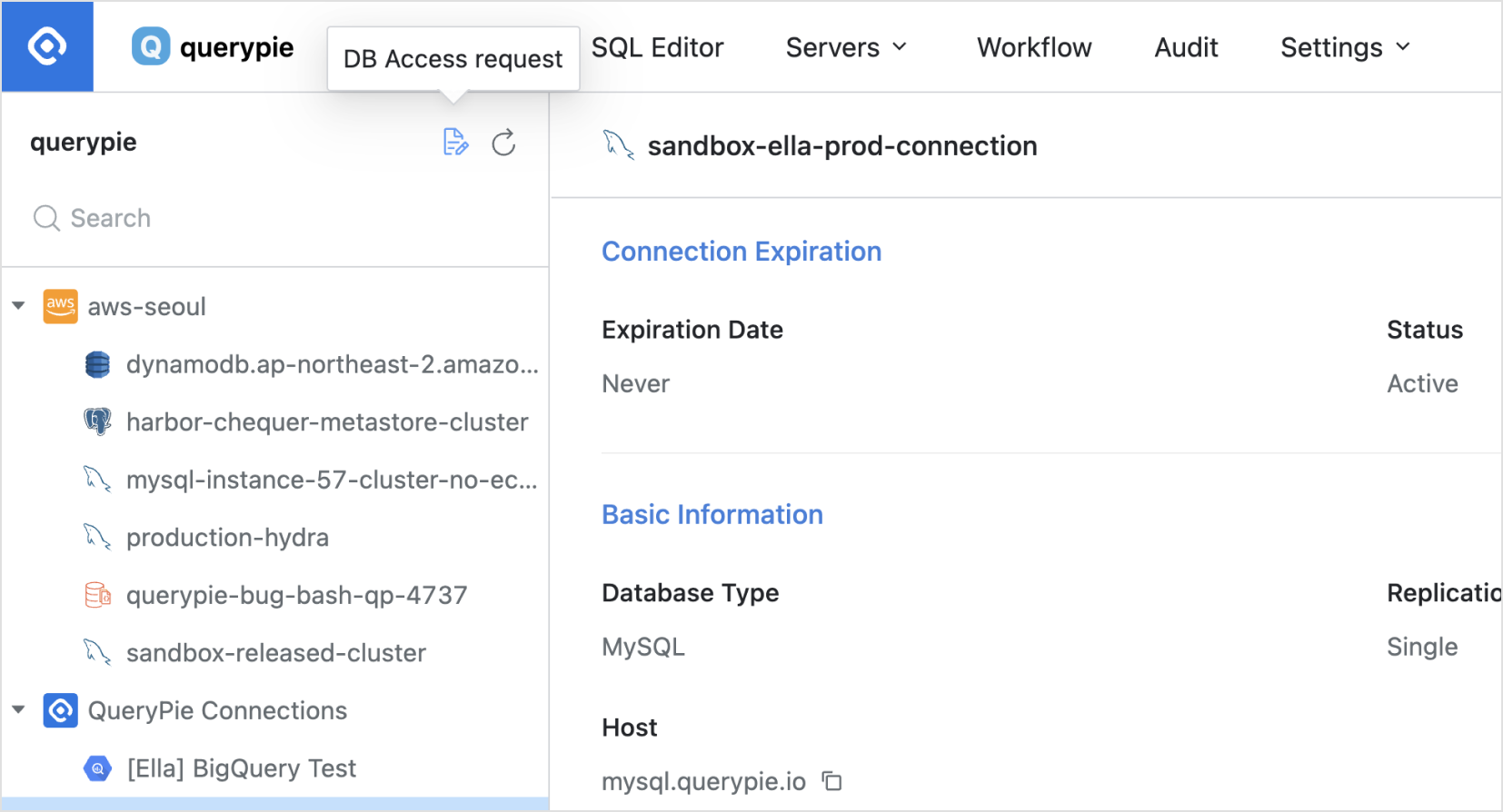The image size is (1503, 812).
Task: Click the blue QueryPie home logo
Action: pyautogui.click(x=47, y=46)
